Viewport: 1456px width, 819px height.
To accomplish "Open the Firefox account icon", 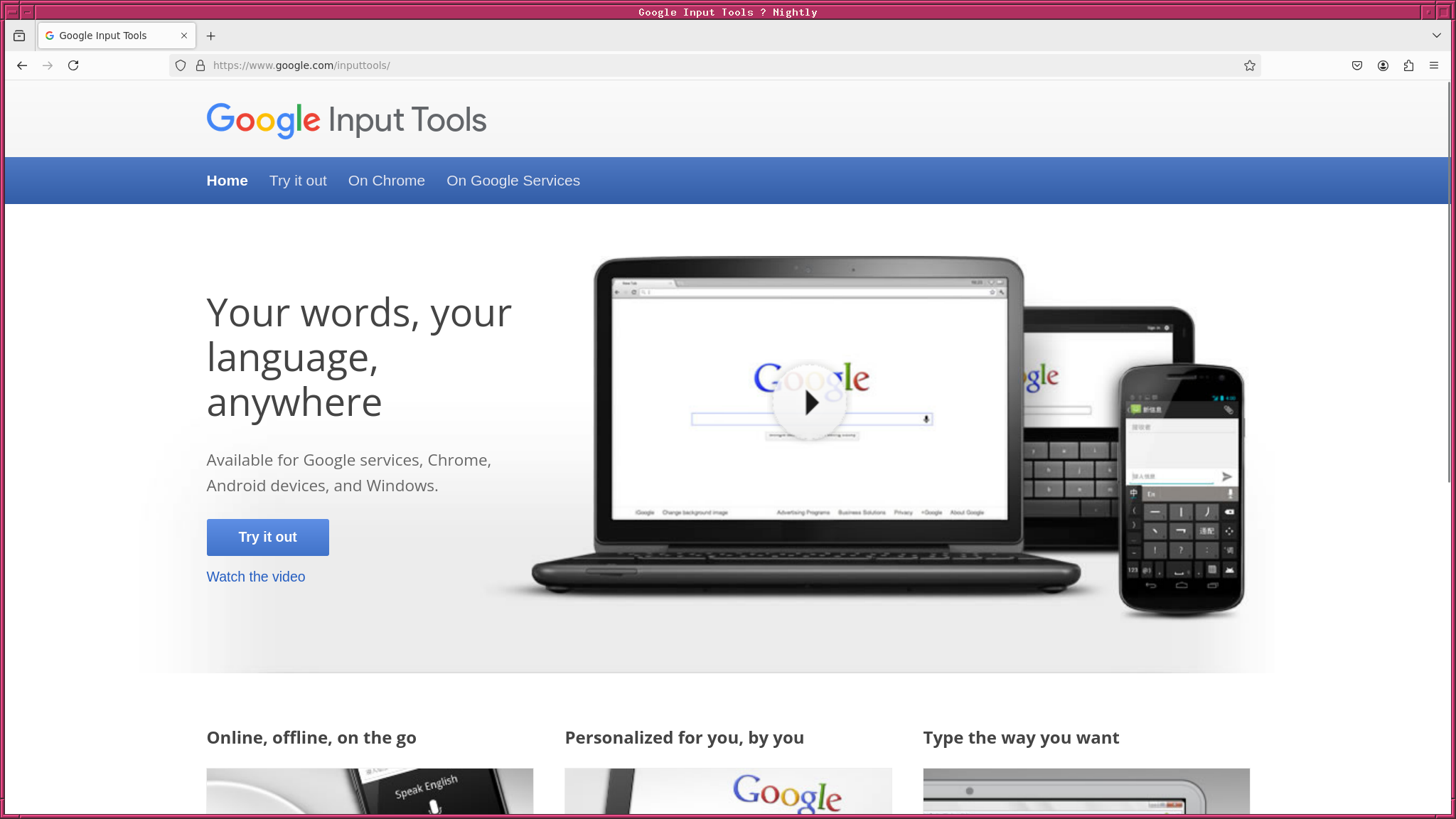I will coord(1383,65).
